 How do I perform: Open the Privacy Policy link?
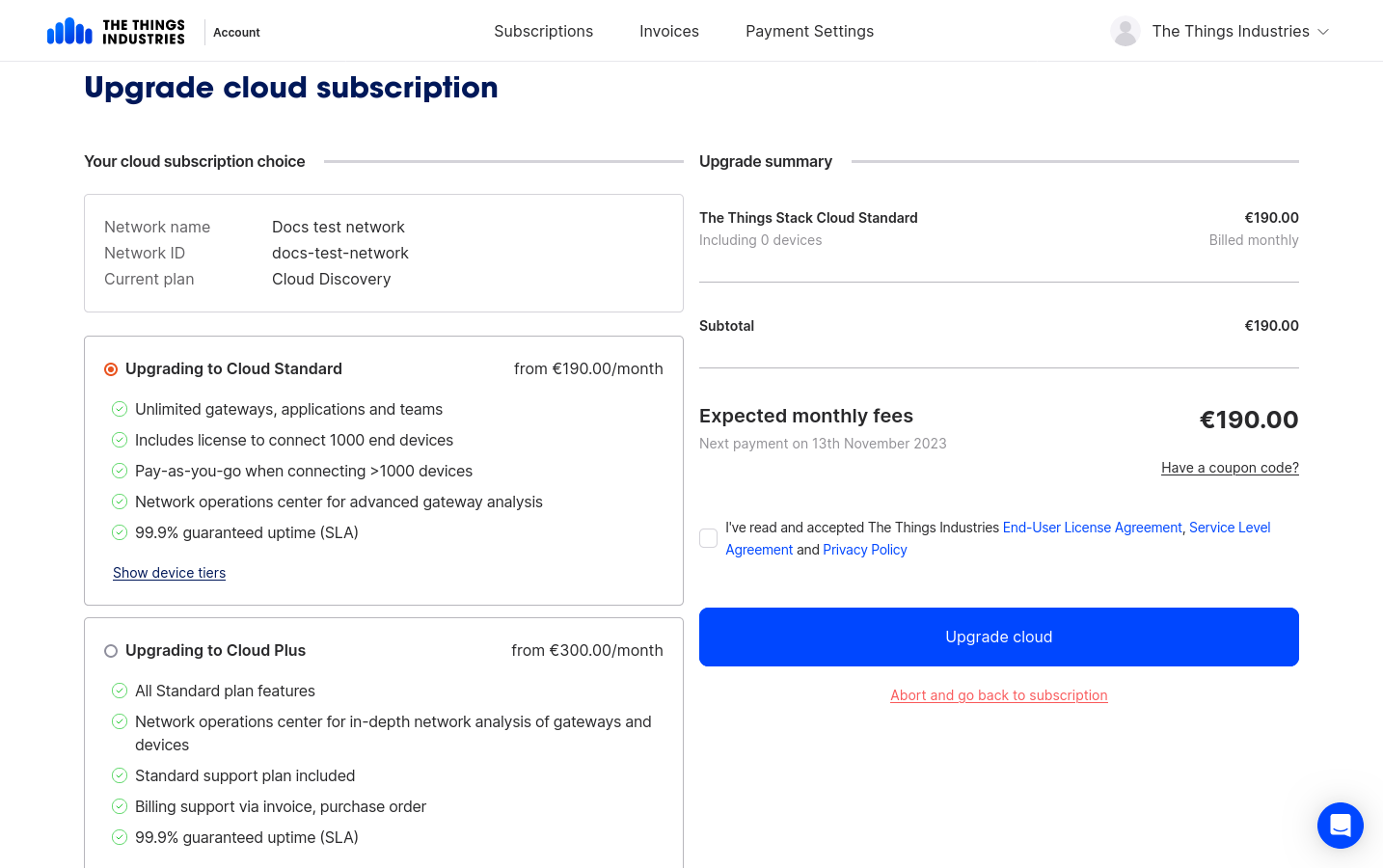864,549
